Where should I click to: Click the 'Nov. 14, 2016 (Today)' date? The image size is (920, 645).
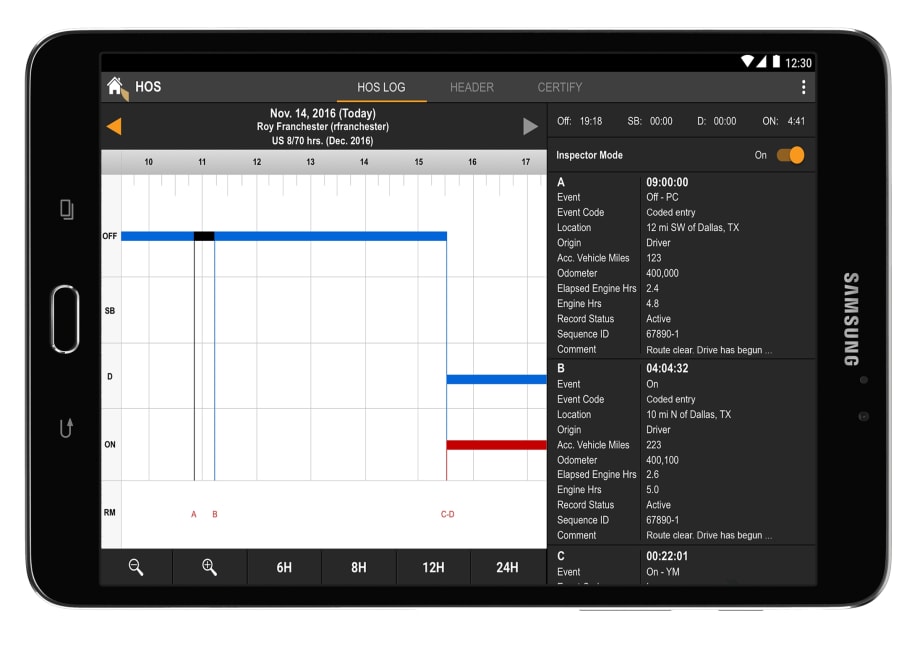[x=323, y=113]
